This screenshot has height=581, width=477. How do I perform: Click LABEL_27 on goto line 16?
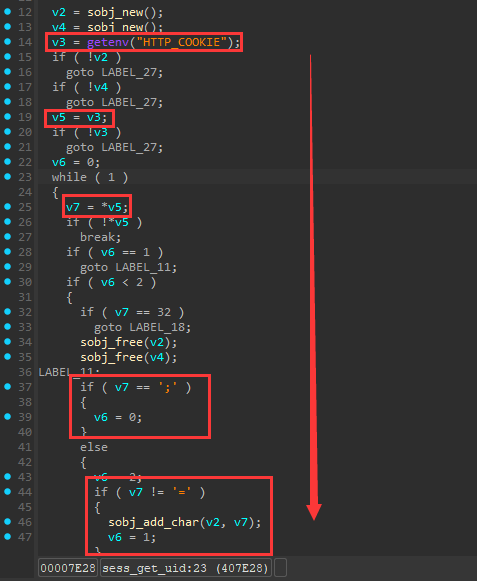(129, 72)
